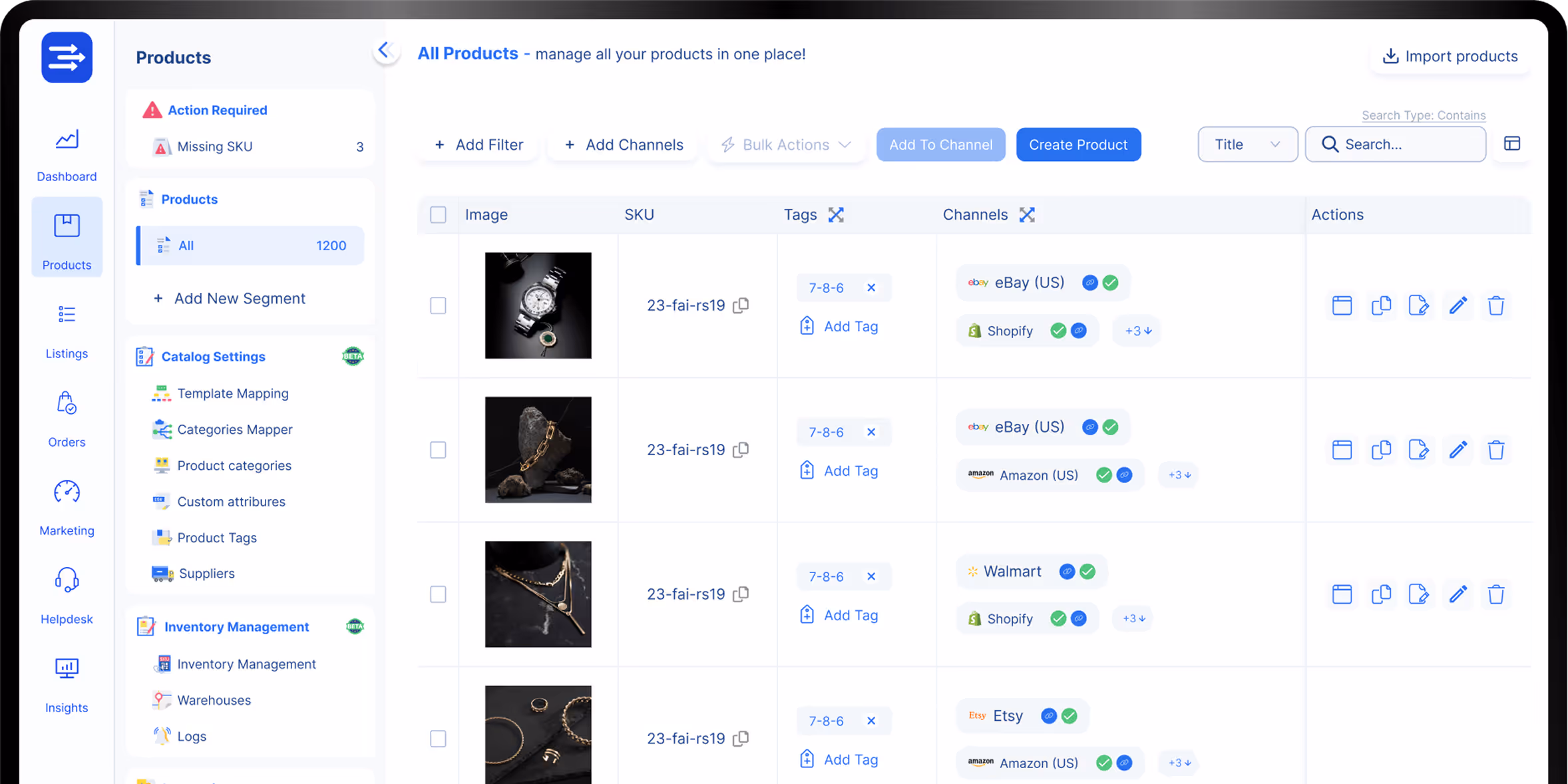Image resolution: width=1568 pixels, height=784 pixels.
Task: Click the duplicate icon on the second product row
Action: coord(1380,450)
